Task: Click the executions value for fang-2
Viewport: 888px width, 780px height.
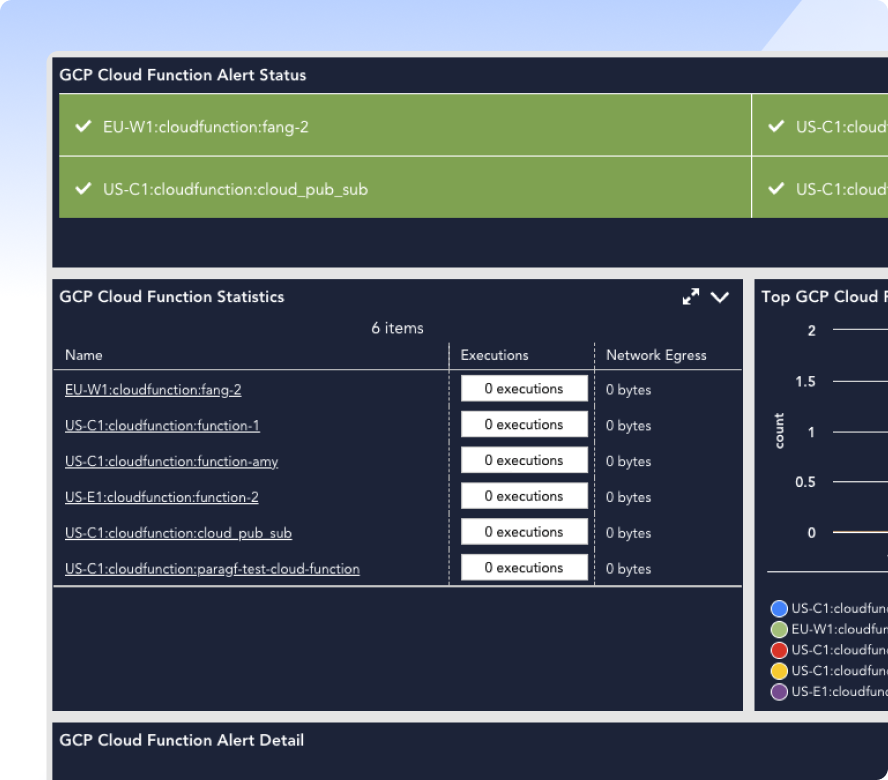Action: [524, 389]
